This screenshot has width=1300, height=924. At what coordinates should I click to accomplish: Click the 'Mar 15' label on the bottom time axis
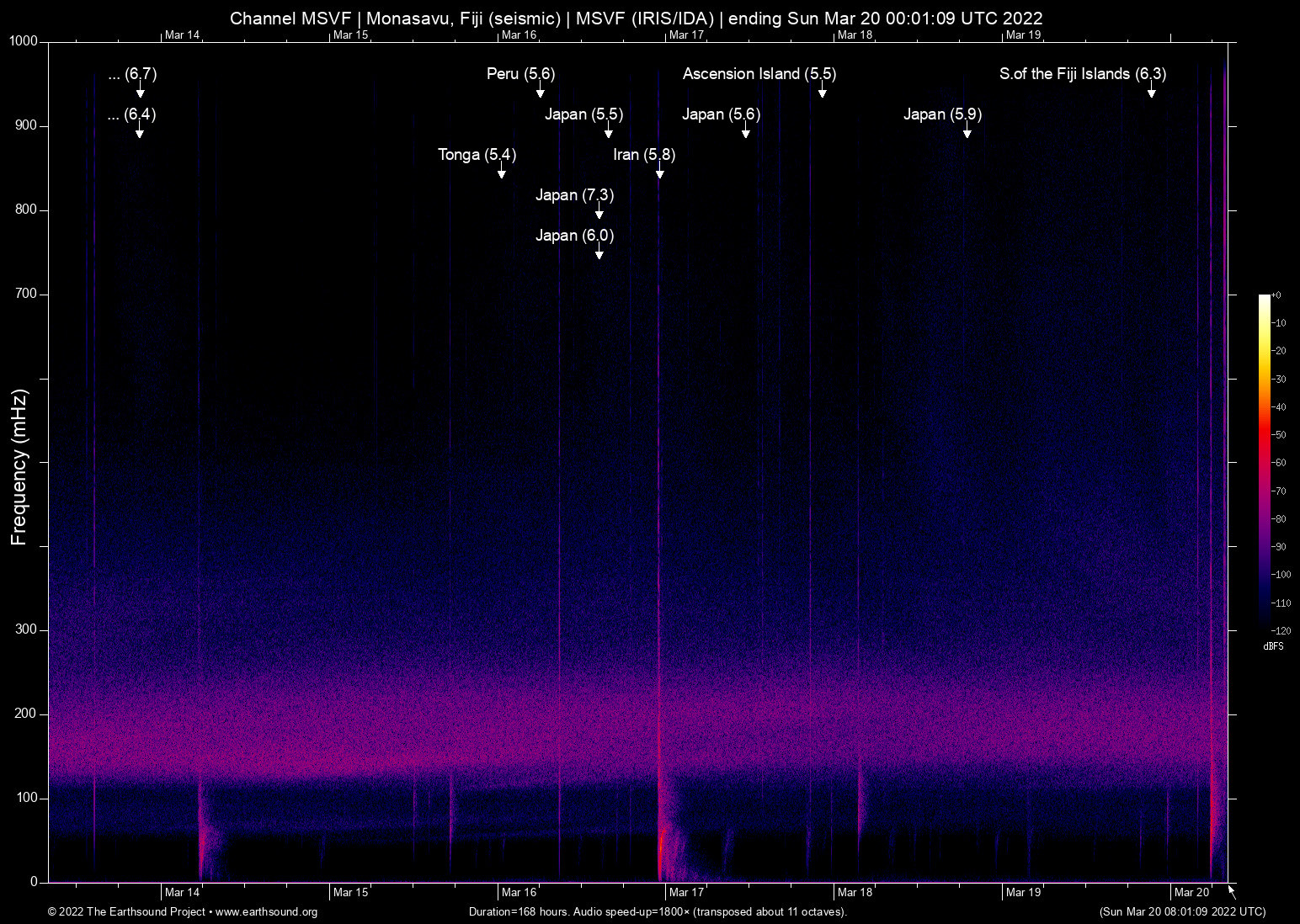(351, 893)
